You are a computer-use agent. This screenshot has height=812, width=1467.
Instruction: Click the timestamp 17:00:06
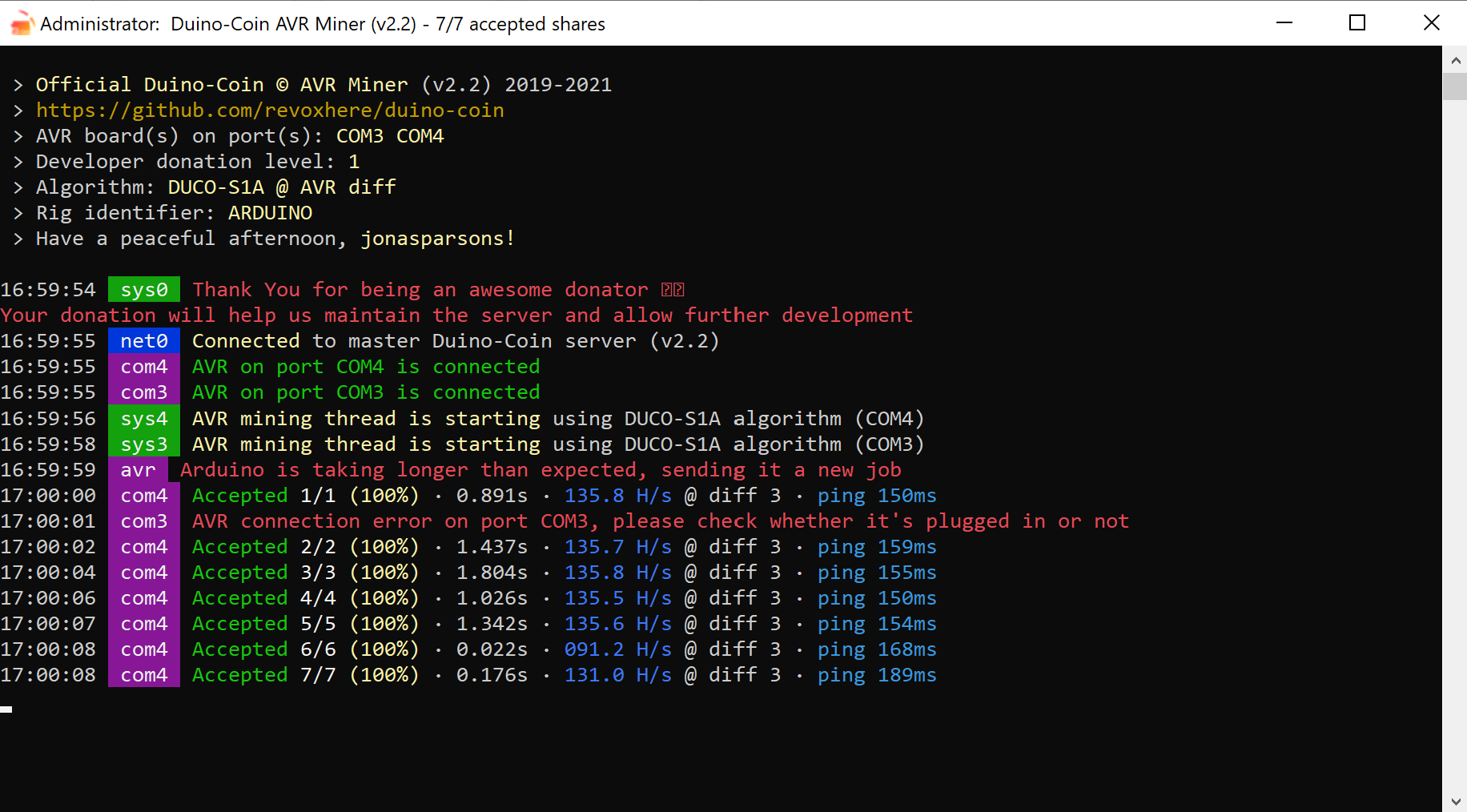[x=48, y=598]
